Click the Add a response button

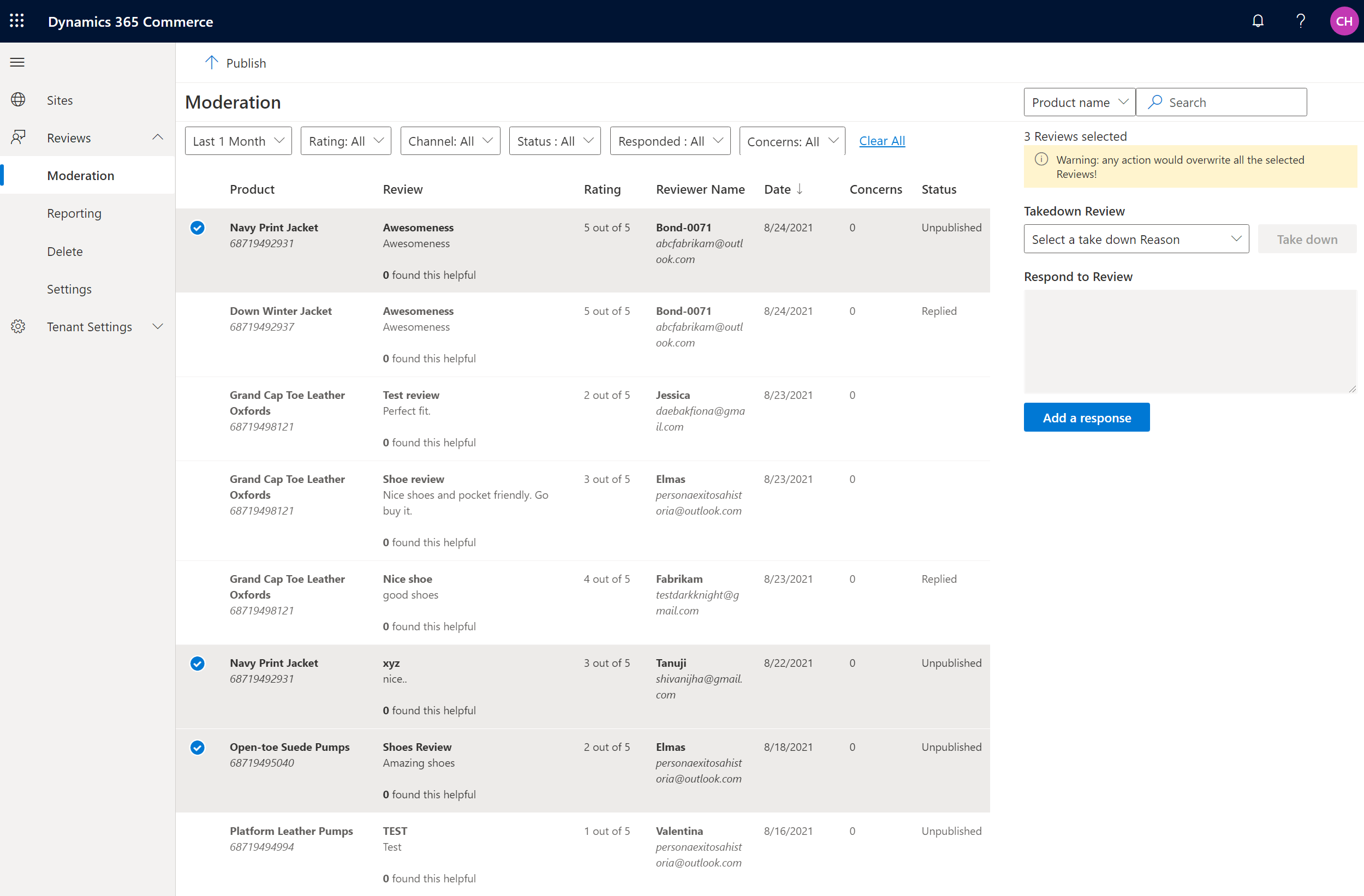[1086, 417]
